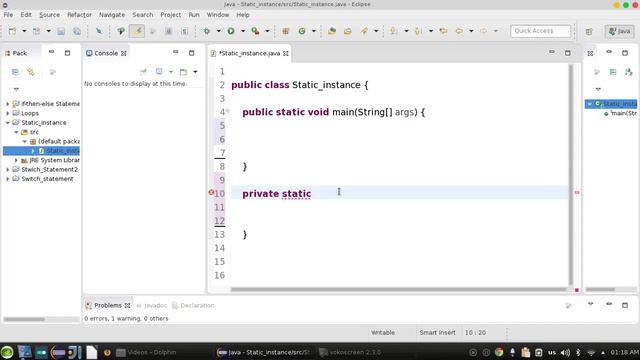The width and height of the screenshot is (640, 360).
Task: Click the New Java Package icon
Action: pyautogui.click(x=286, y=31)
